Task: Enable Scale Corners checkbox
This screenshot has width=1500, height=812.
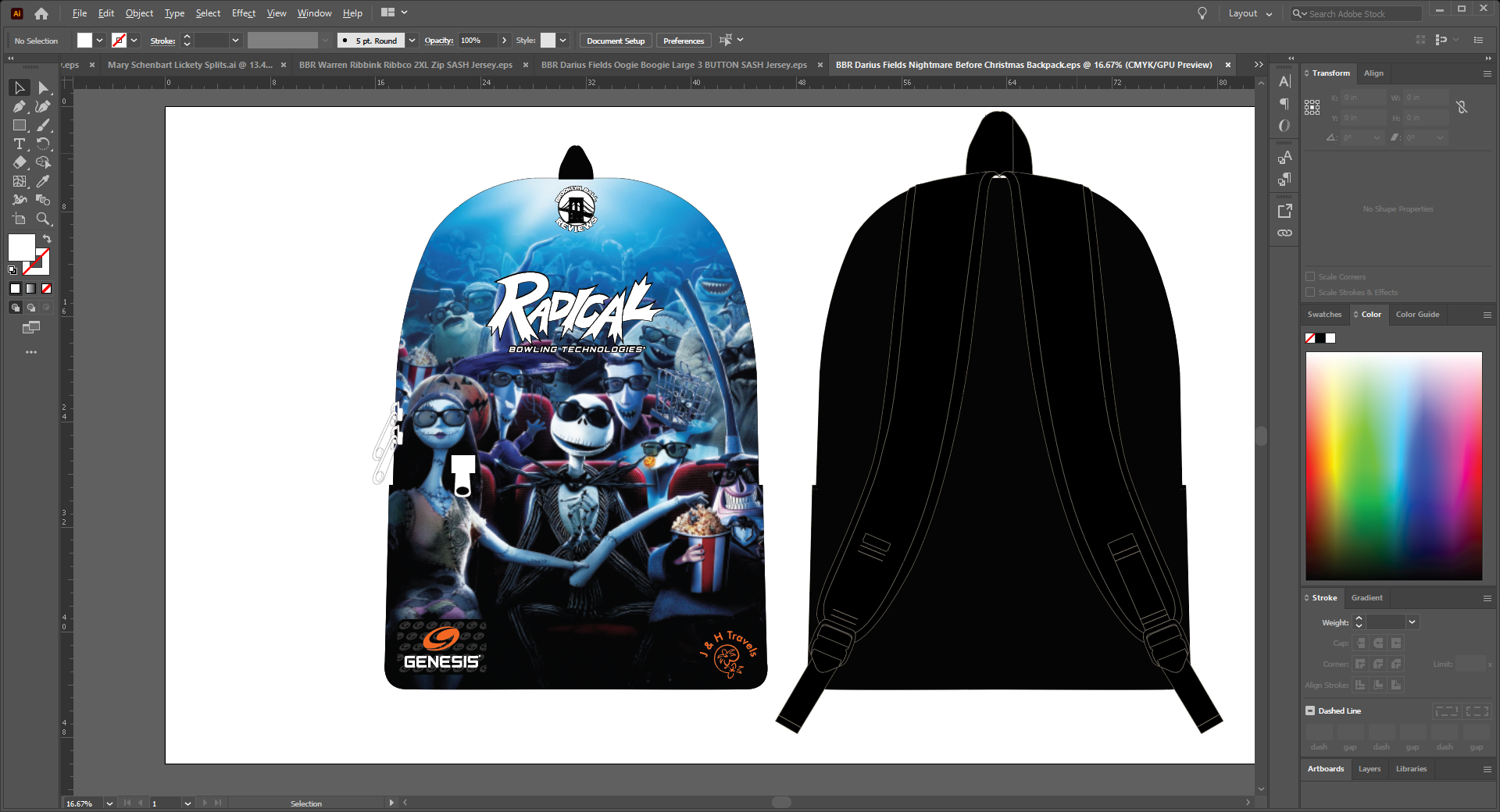Action: 1310,276
